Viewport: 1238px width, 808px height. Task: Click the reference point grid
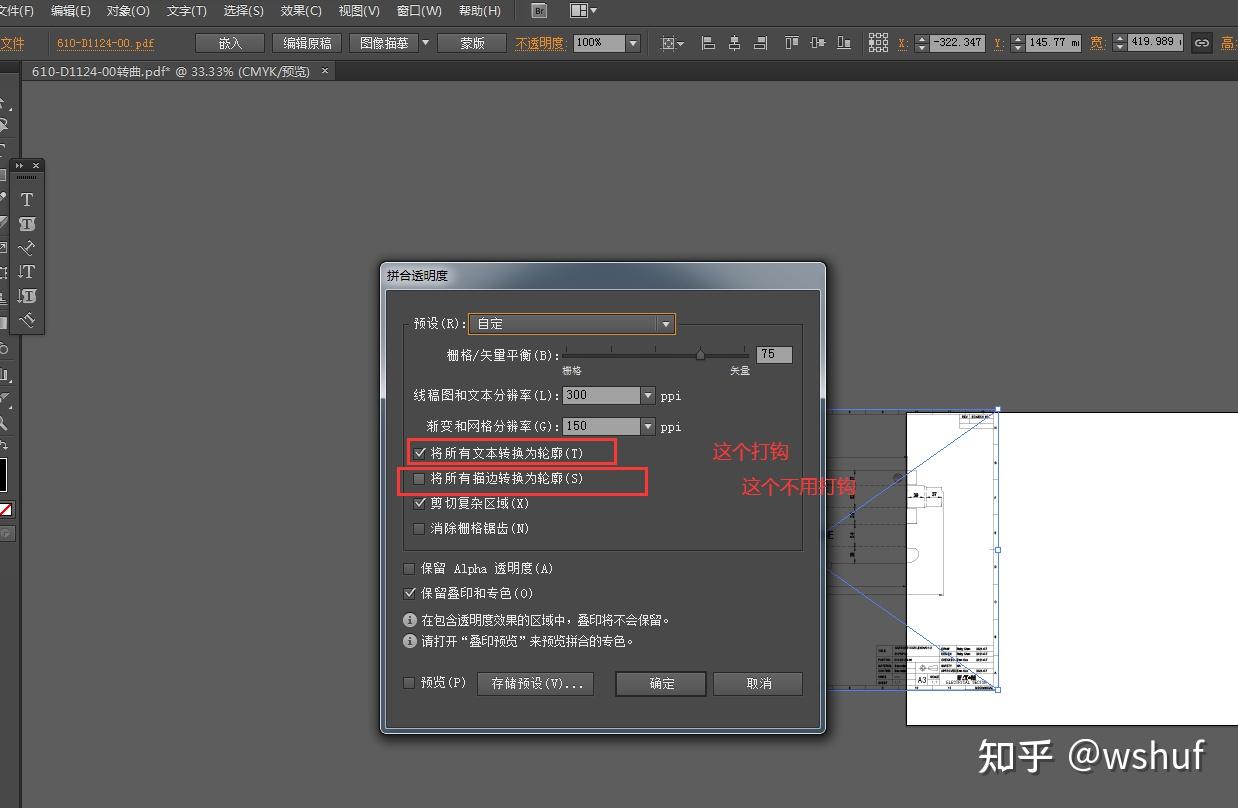pyautogui.click(x=878, y=43)
